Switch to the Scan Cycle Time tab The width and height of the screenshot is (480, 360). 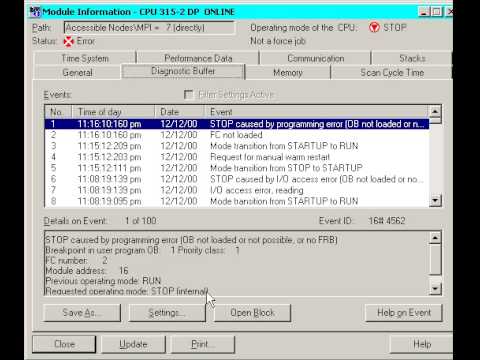392,72
